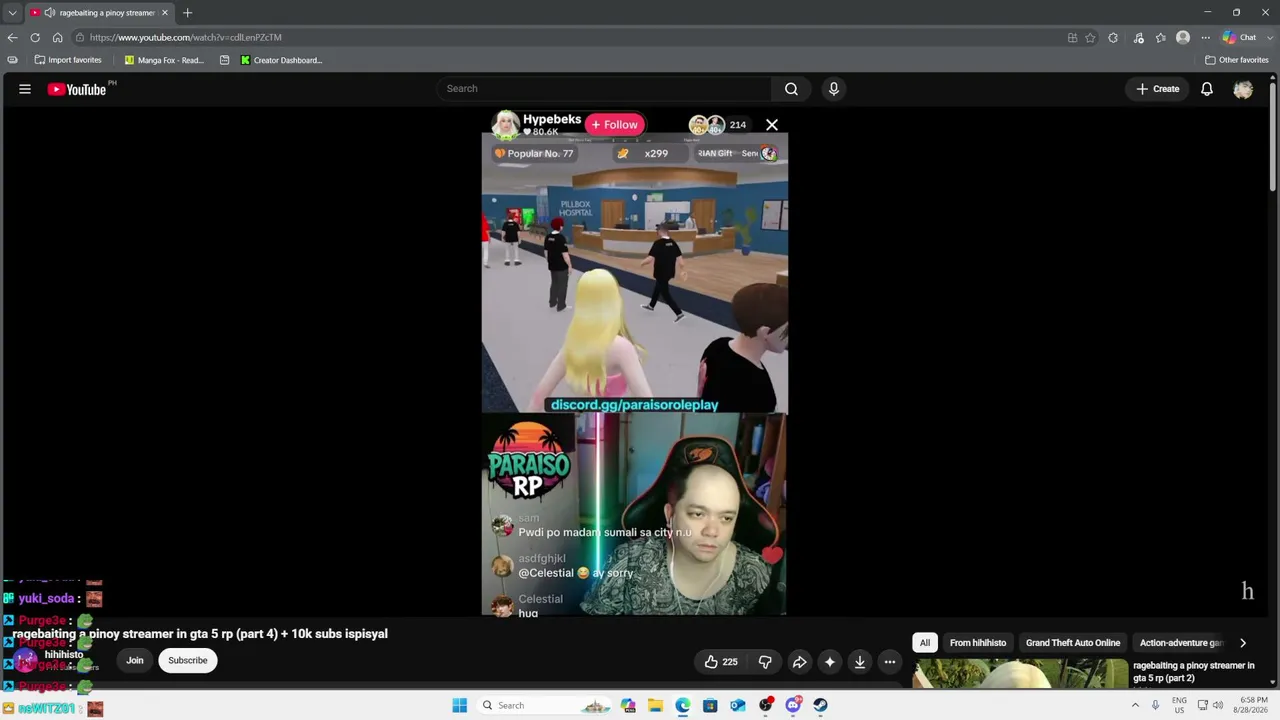Image resolution: width=1280 pixels, height=720 pixels.
Task: Mute tab via the speaker icon
Action: click(x=49, y=13)
